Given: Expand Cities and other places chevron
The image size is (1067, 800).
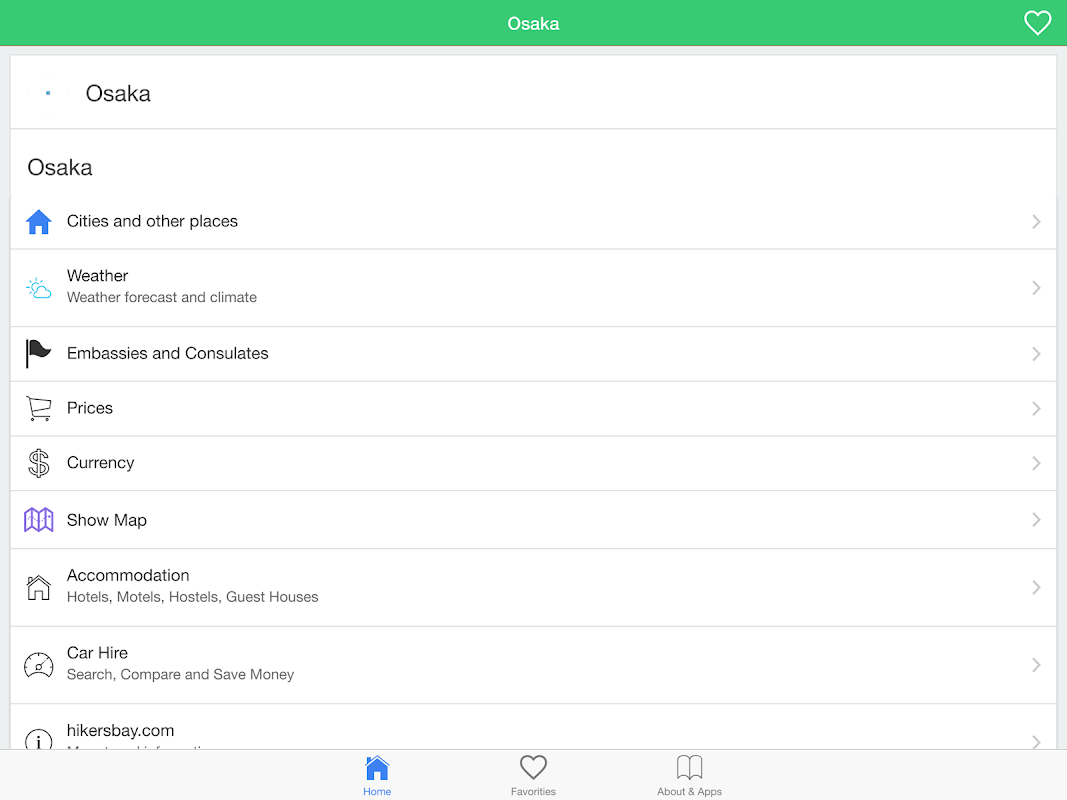Looking at the screenshot, I should tap(1036, 222).
